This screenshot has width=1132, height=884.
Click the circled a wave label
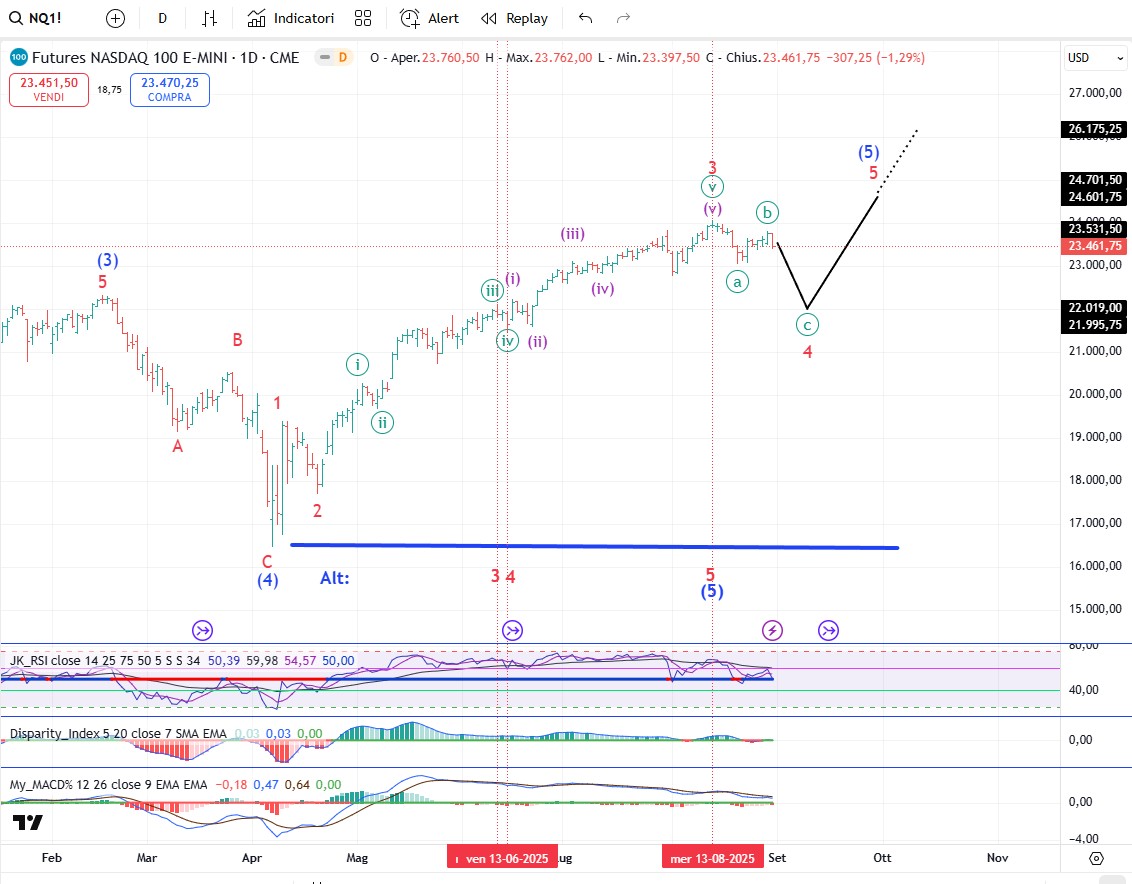coord(737,282)
